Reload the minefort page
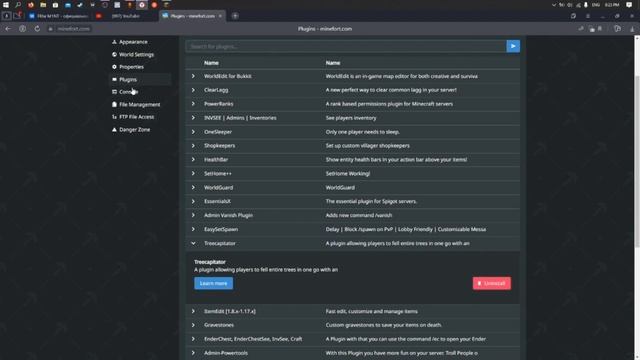Screen dimensions: 640x360 pyautogui.click(x=37, y=29)
